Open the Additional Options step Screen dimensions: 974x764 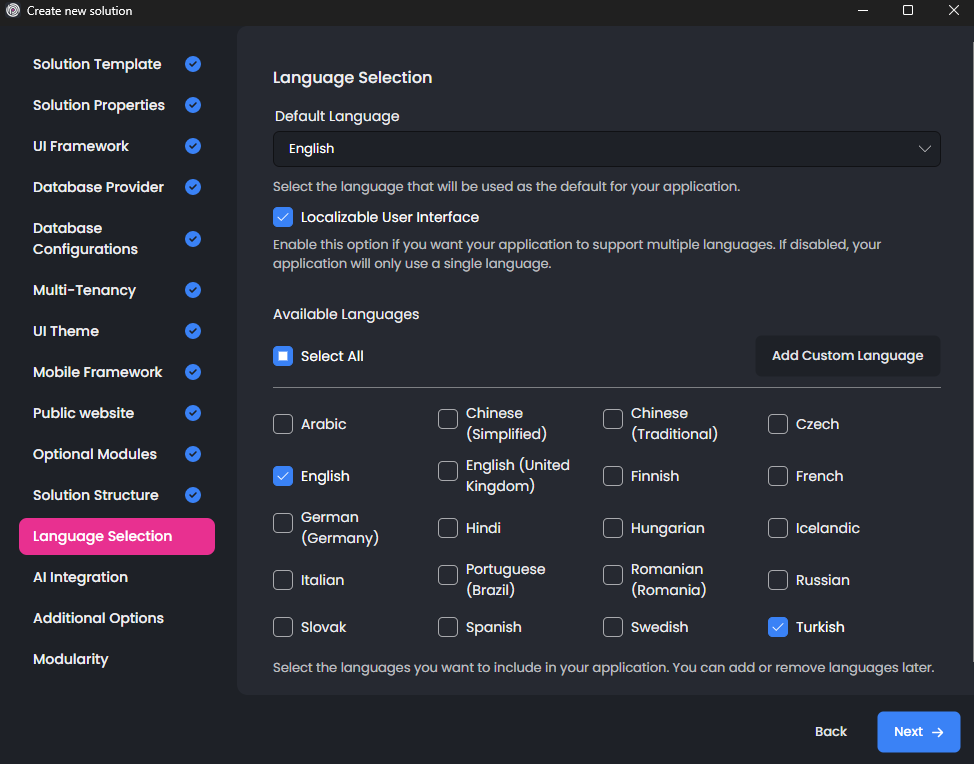98,618
